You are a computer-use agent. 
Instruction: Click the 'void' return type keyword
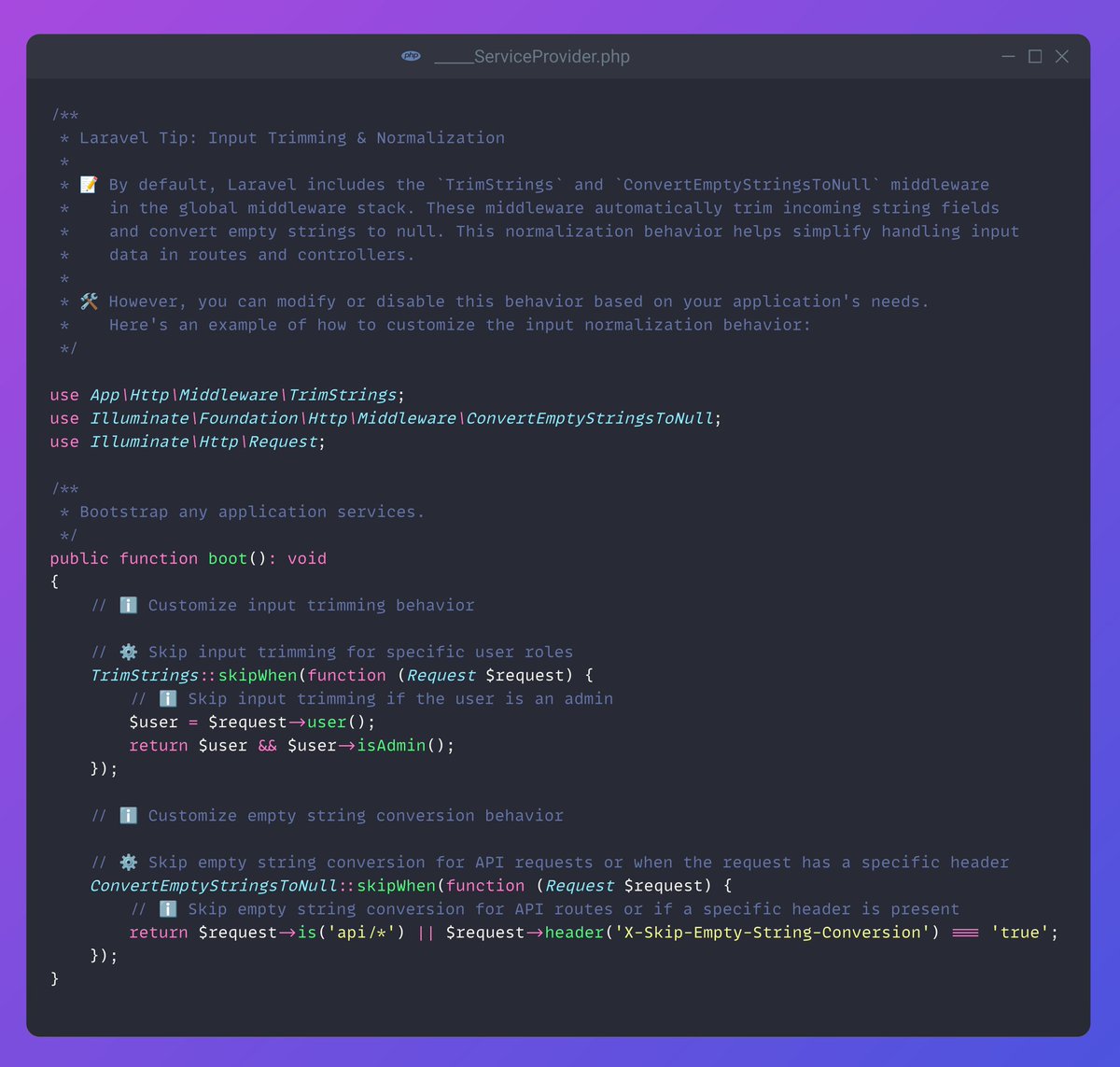point(307,558)
